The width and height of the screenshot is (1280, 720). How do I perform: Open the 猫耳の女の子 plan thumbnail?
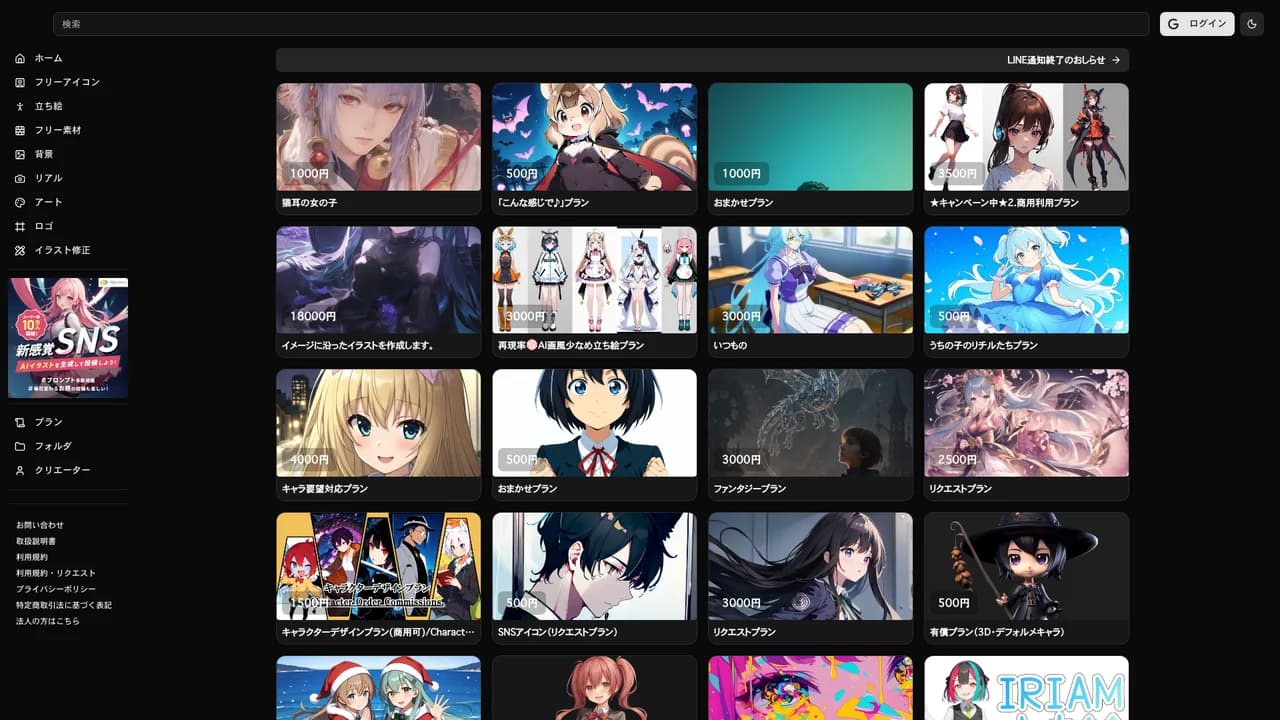tap(378, 137)
